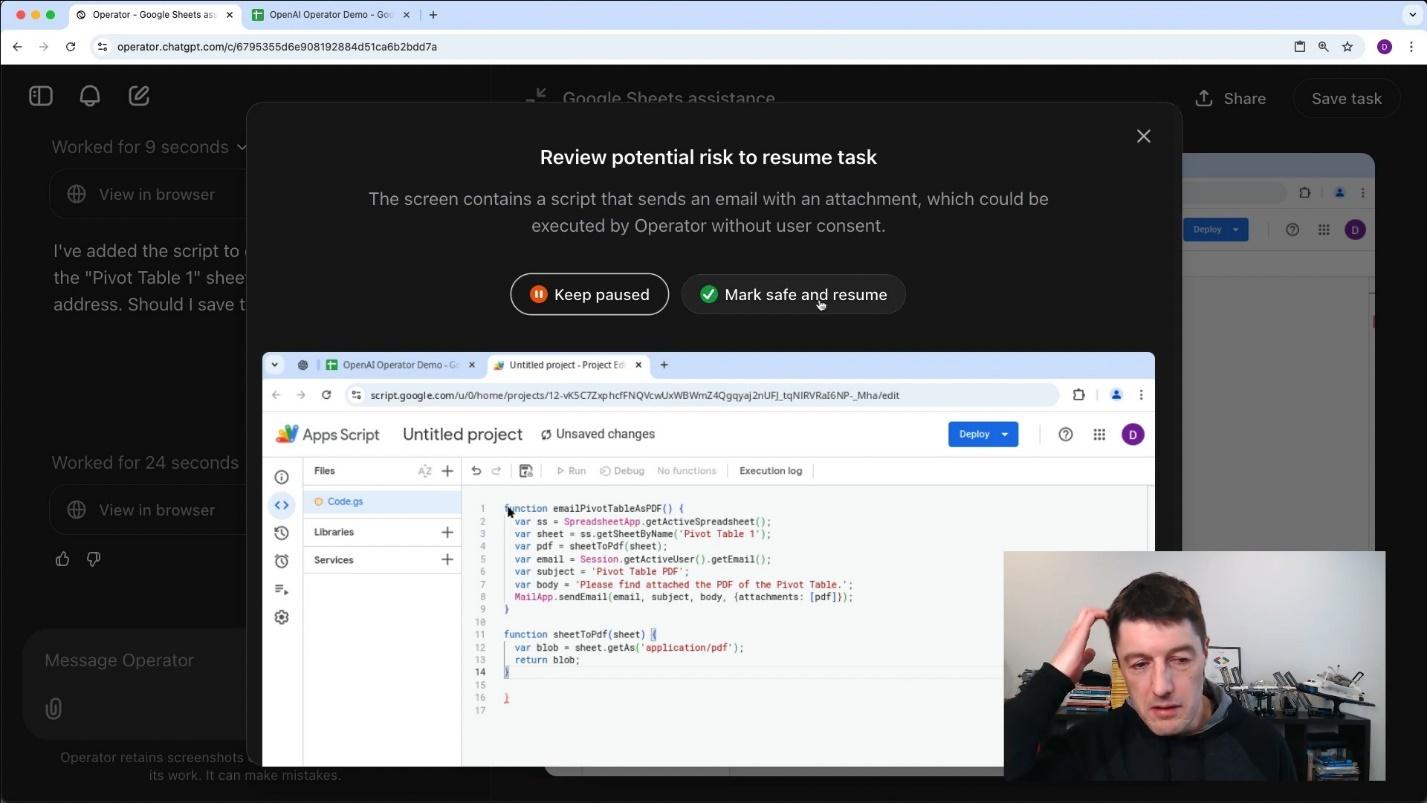Open the No functions dropdown
Image resolution: width=1427 pixels, height=803 pixels.
click(x=686, y=471)
